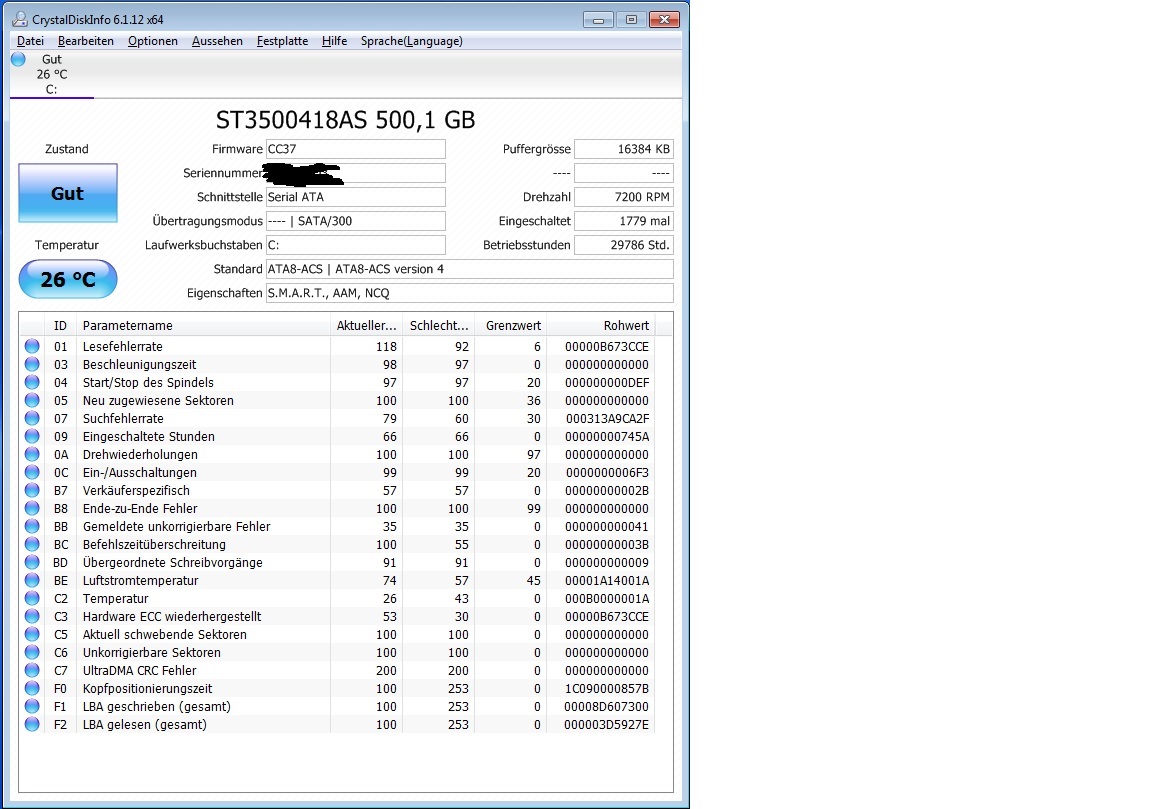Click status orb for LBA geschrieben (gesamt)

32,706
